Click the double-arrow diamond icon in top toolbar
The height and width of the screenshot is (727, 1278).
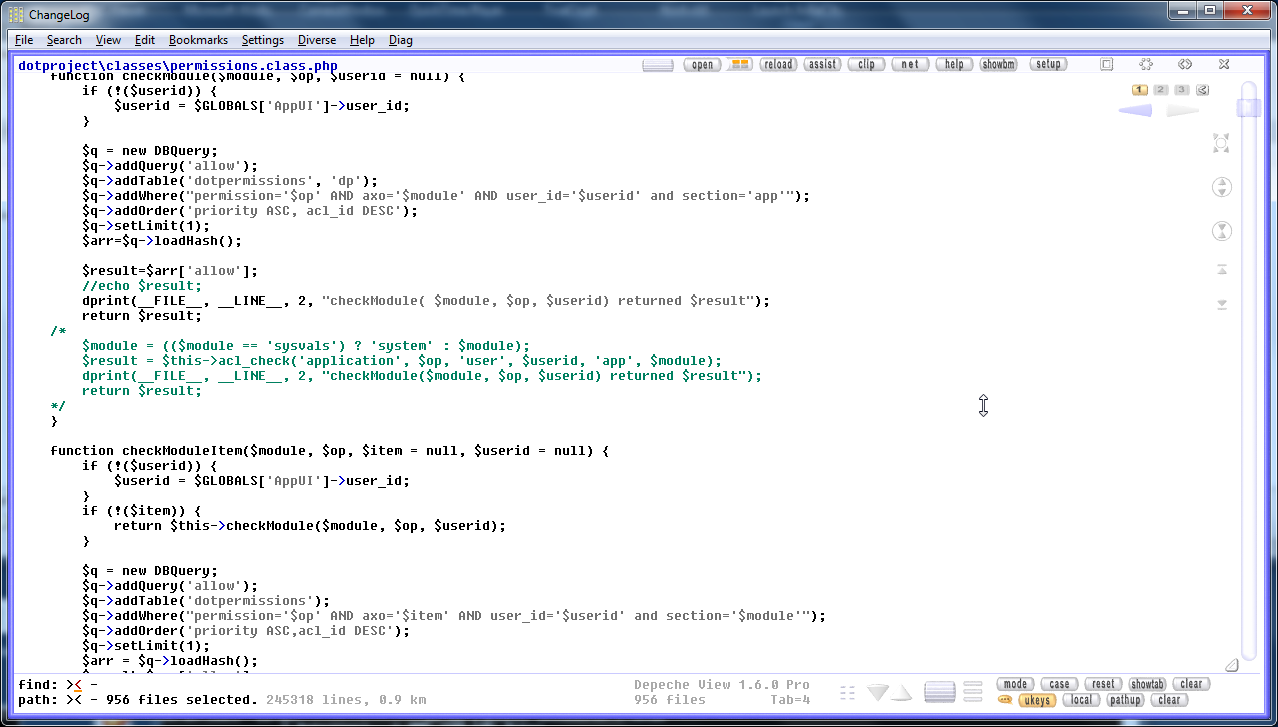point(1185,64)
